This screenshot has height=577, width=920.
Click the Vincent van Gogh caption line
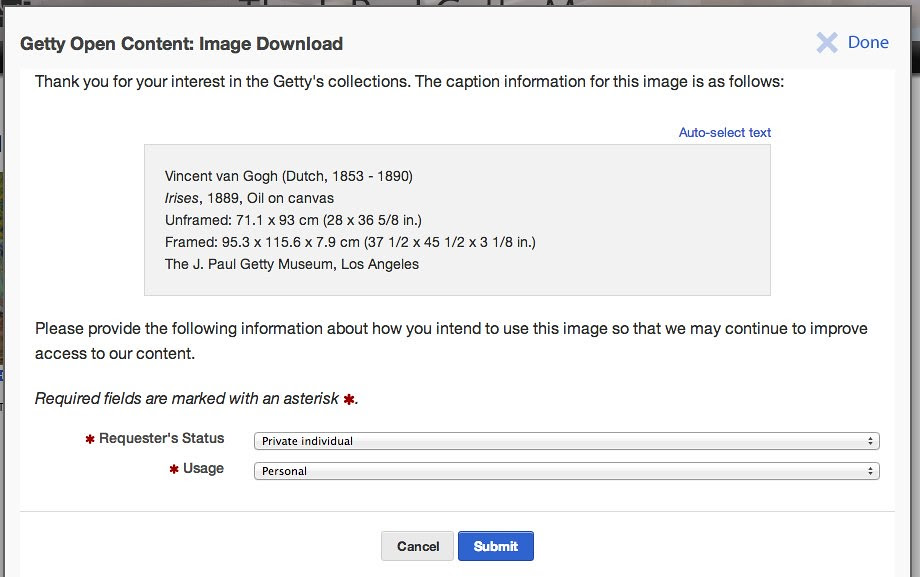[289, 176]
